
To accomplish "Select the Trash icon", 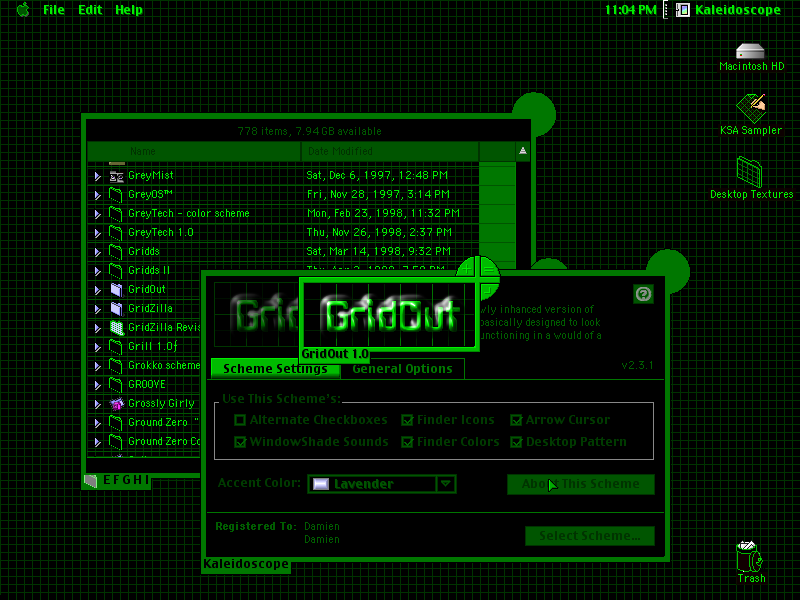I will [749, 556].
